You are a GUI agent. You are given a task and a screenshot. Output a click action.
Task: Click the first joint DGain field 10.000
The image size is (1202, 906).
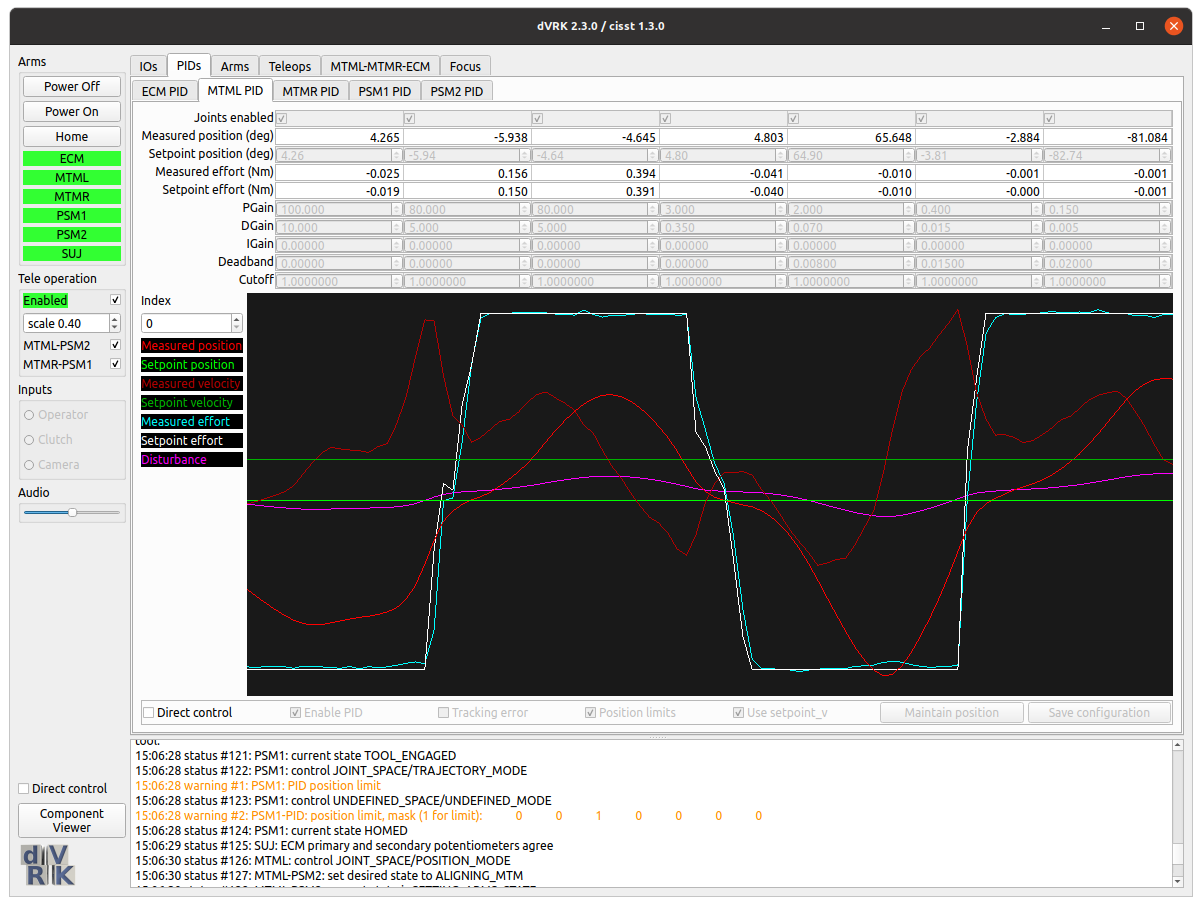pyautogui.click(x=339, y=227)
